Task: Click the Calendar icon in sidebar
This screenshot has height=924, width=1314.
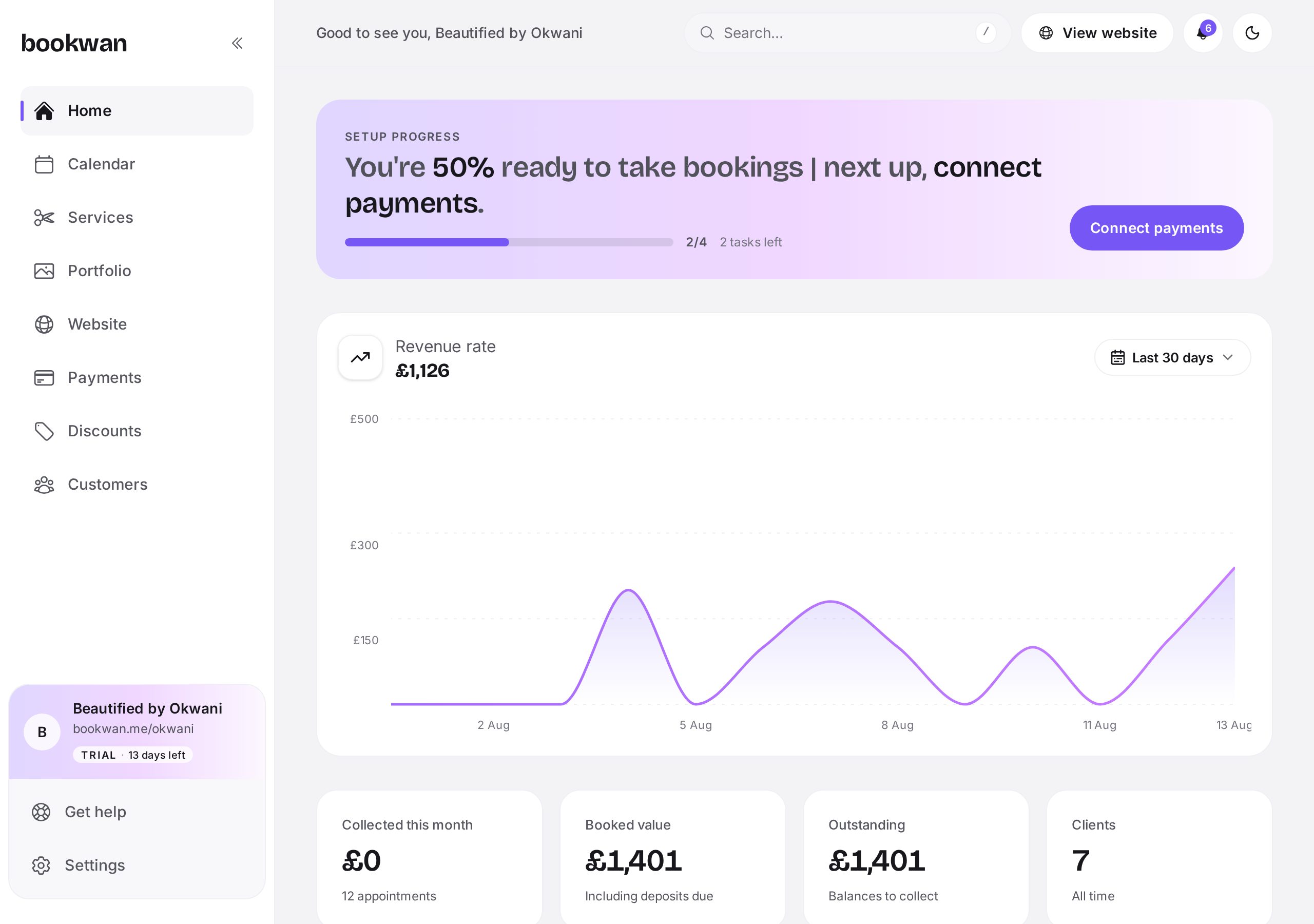Action: coord(44,164)
